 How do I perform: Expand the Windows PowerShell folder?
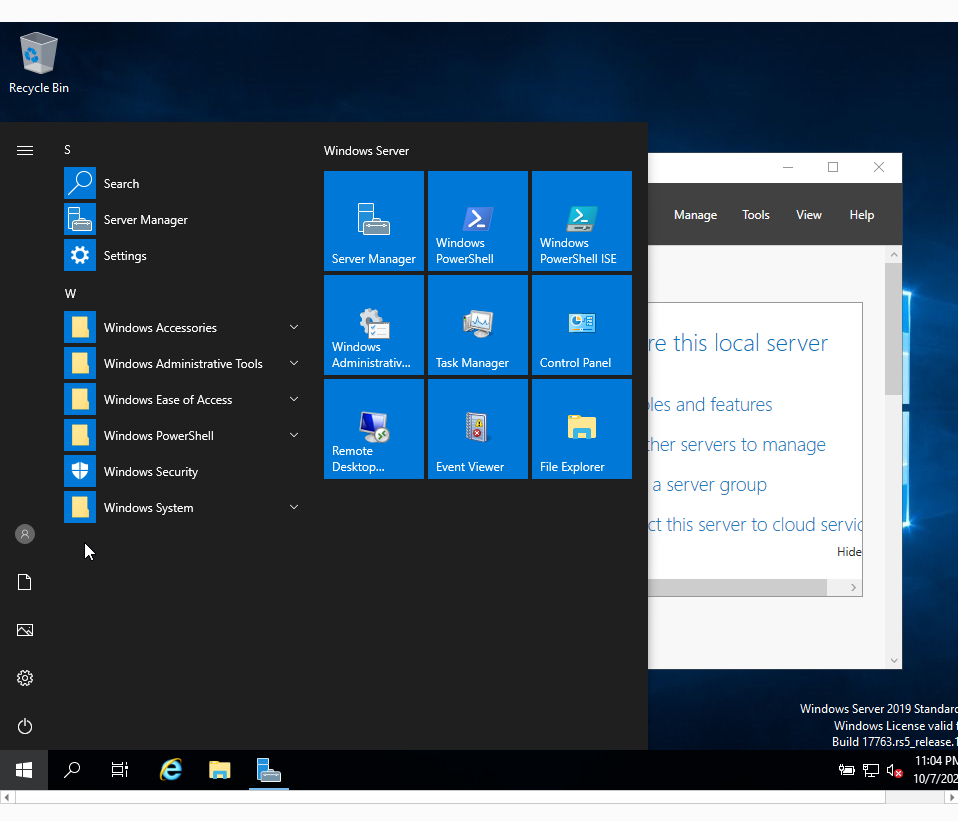pyautogui.click(x=183, y=436)
